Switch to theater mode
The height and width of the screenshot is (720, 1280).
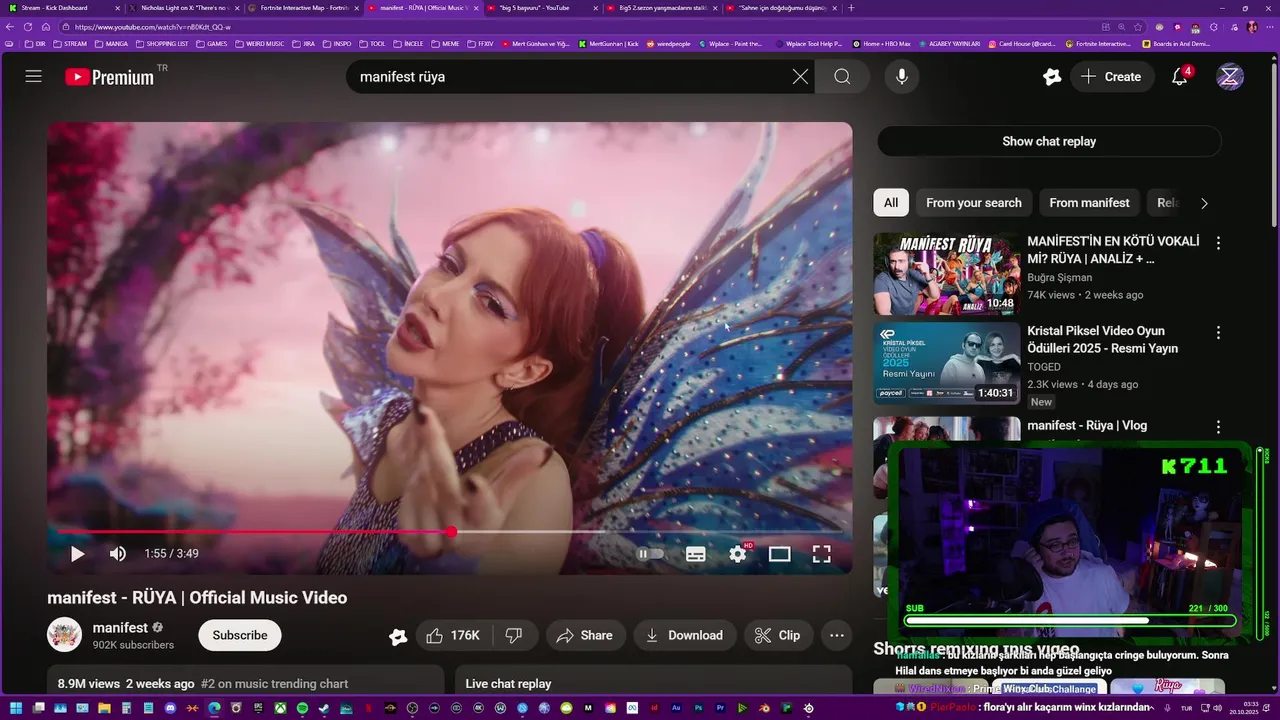click(x=780, y=554)
